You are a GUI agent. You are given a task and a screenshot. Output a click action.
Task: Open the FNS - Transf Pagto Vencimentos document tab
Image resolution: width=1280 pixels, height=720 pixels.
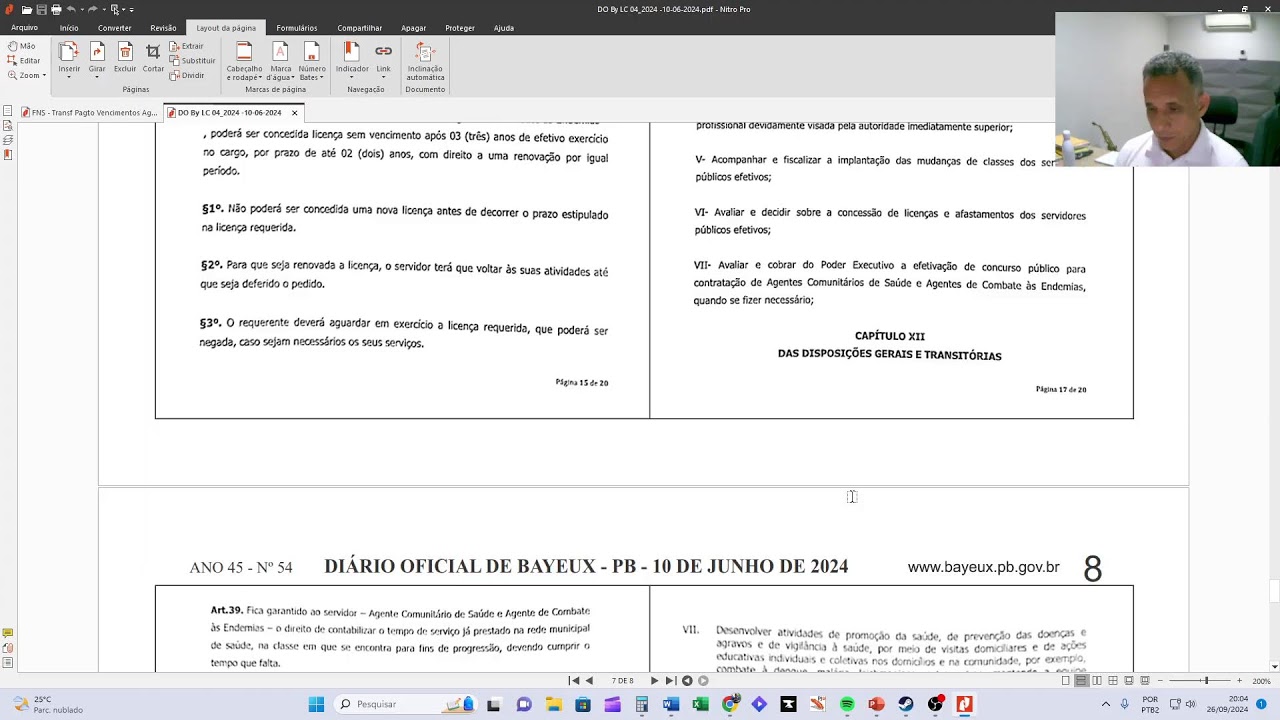pos(90,113)
